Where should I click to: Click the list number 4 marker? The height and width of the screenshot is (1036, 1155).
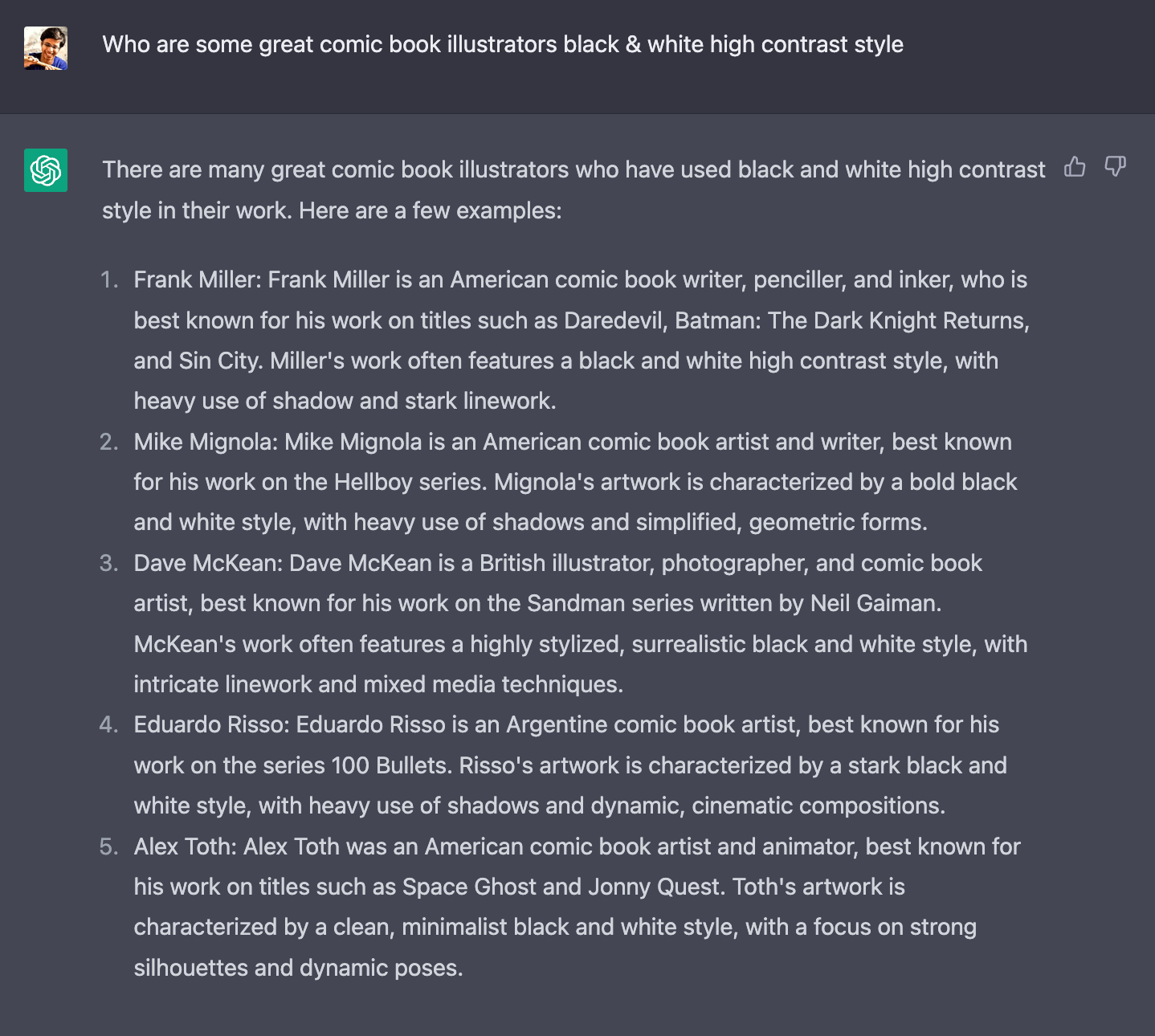pyautogui.click(x=109, y=724)
